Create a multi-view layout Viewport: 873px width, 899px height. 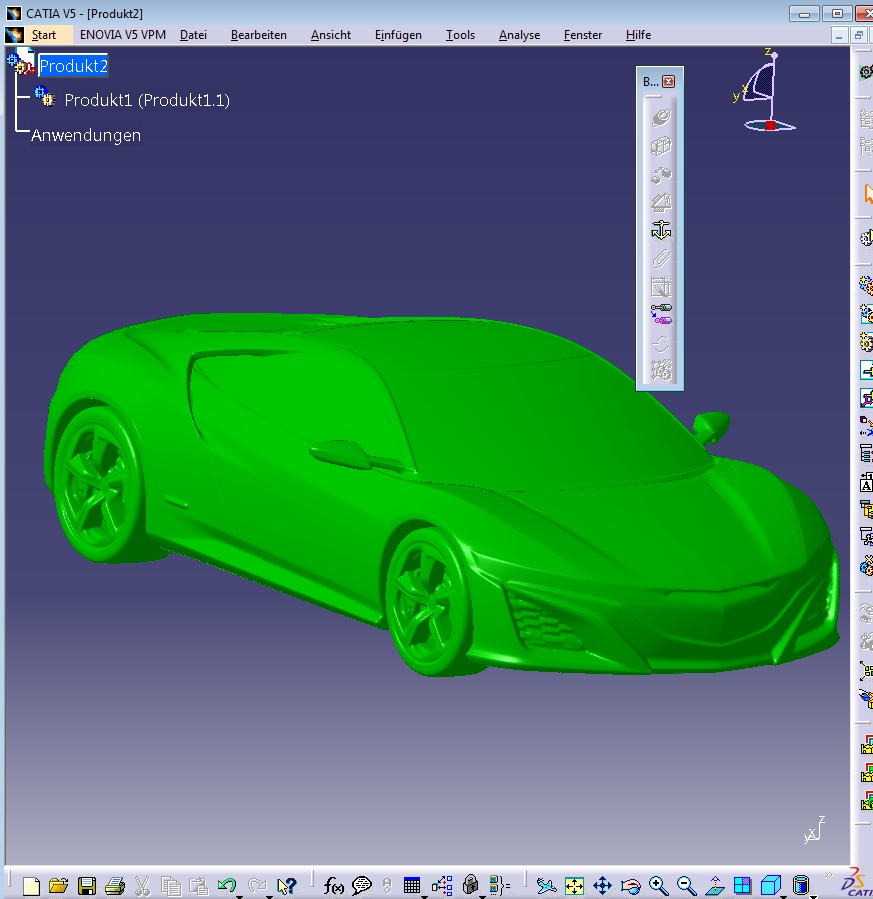coord(742,885)
